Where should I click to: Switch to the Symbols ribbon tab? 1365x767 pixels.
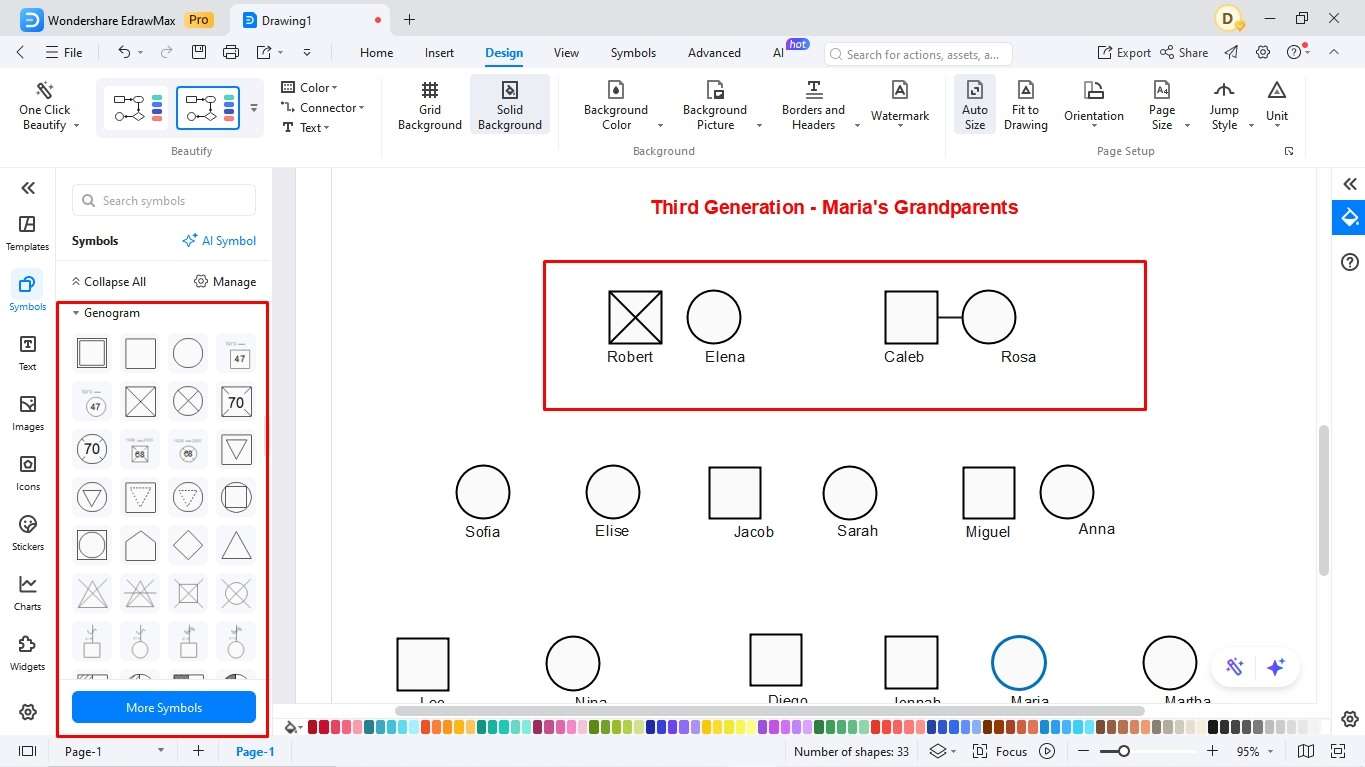coord(633,53)
